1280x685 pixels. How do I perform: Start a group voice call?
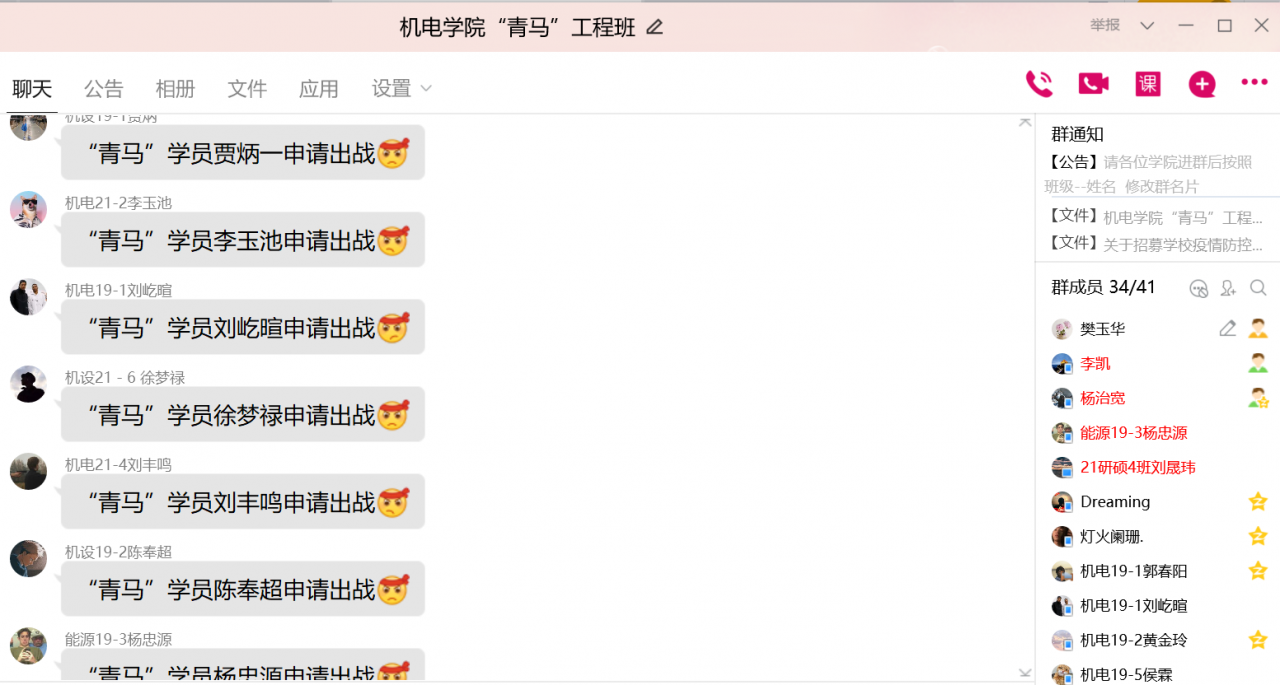pyautogui.click(x=1039, y=84)
